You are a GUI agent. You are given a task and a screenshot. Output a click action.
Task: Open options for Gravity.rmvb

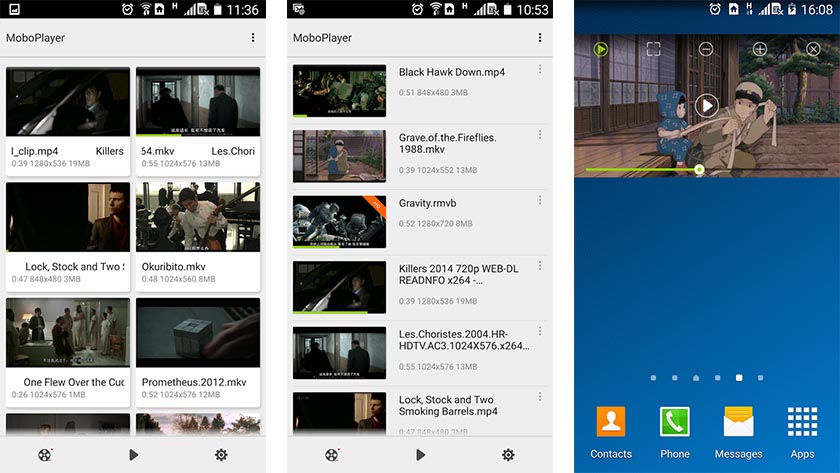pyautogui.click(x=540, y=200)
